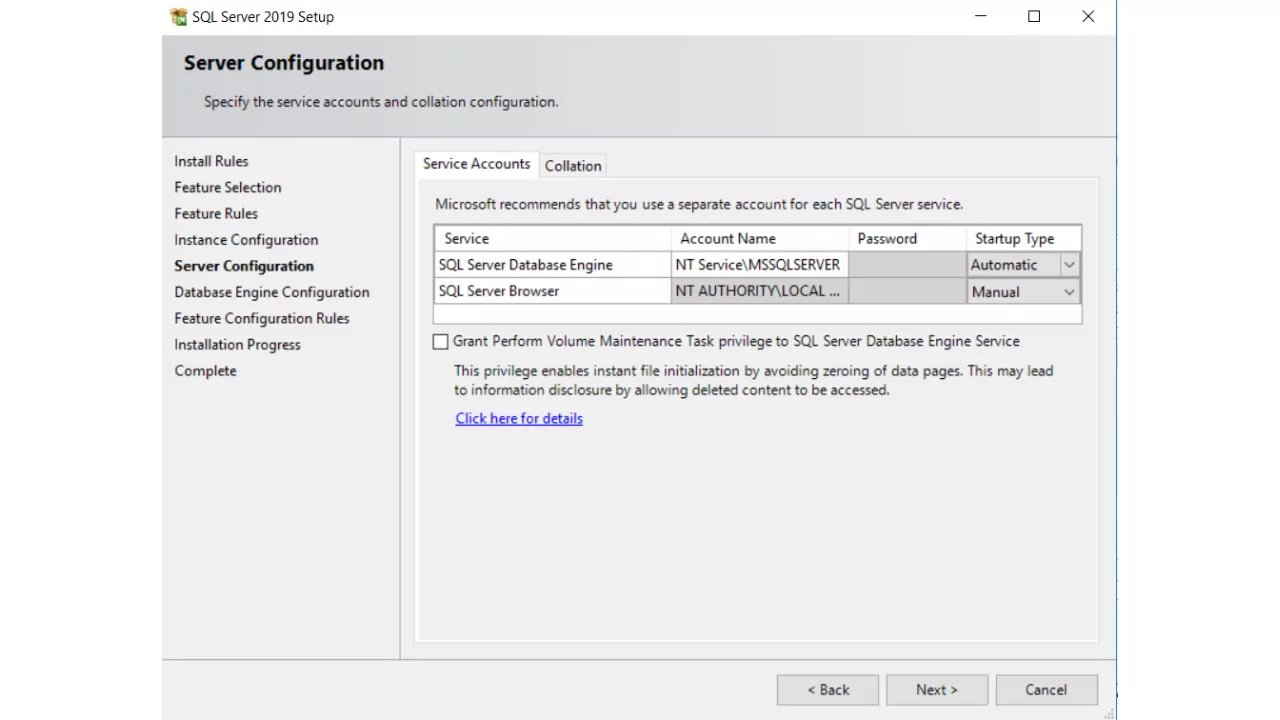Select the SQL Server Database Engine service row
1280x720 pixels.
(553, 265)
